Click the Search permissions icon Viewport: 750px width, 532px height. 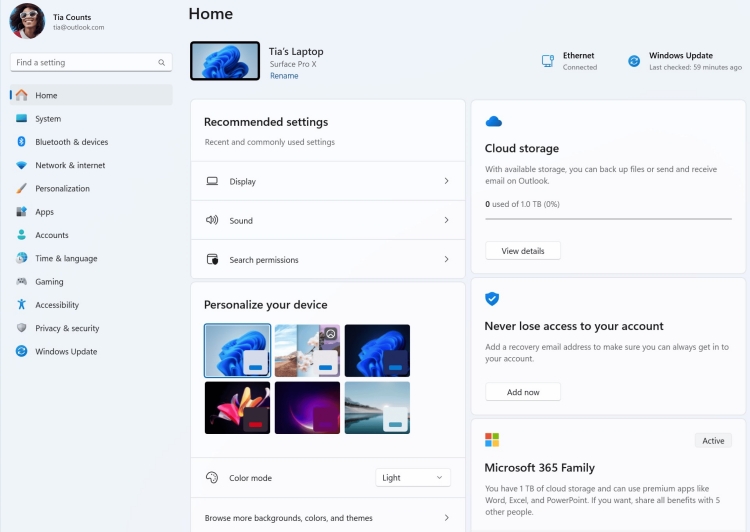click(212, 259)
